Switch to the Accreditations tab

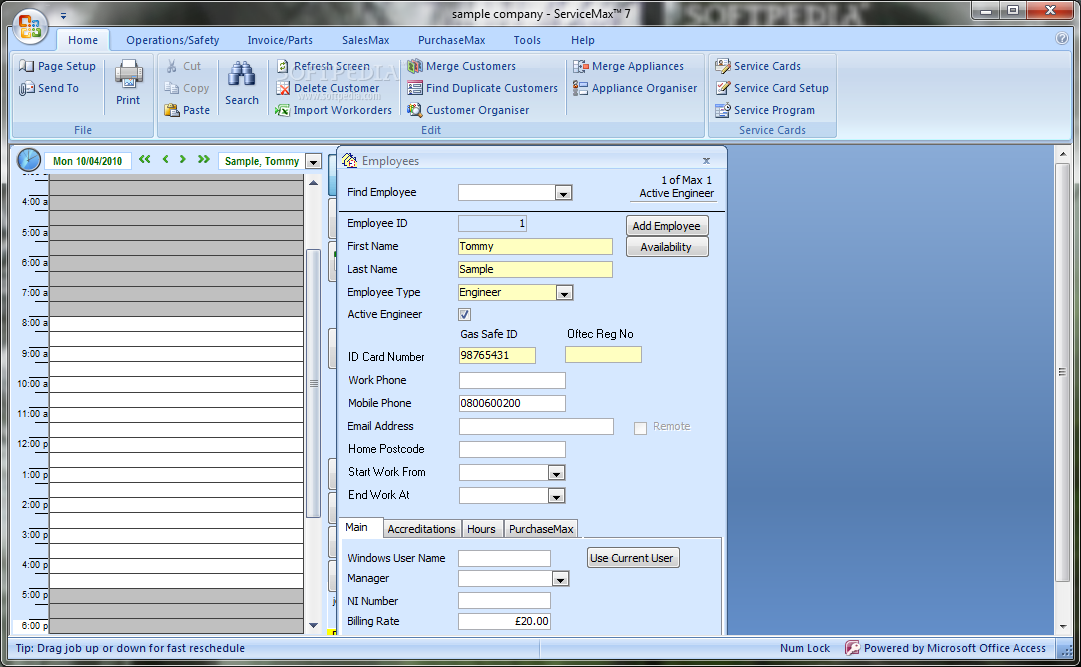point(421,529)
